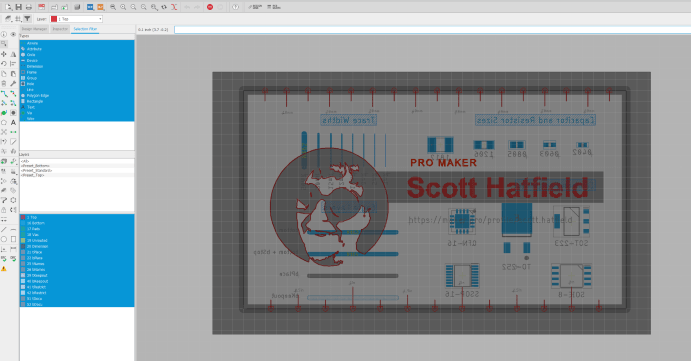This screenshot has height=361, width=691.
Task: Select the 20 Dimension layer row
Action: (77, 246)
